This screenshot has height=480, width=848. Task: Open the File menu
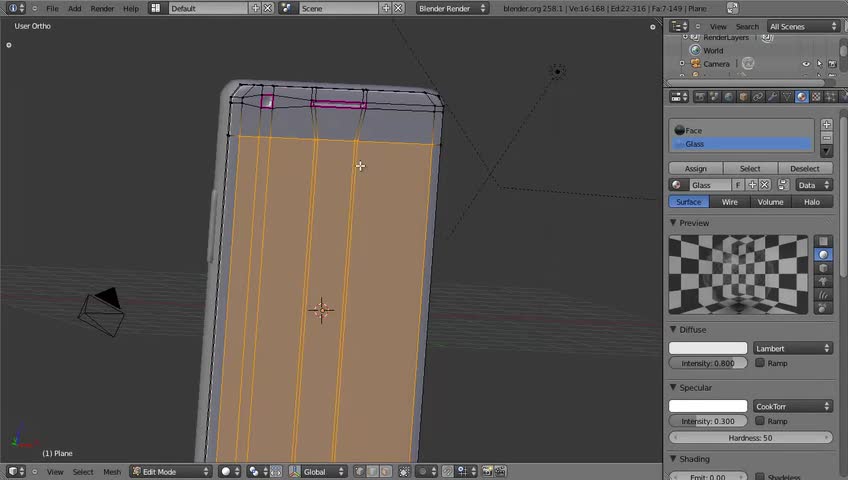(52, 8)
